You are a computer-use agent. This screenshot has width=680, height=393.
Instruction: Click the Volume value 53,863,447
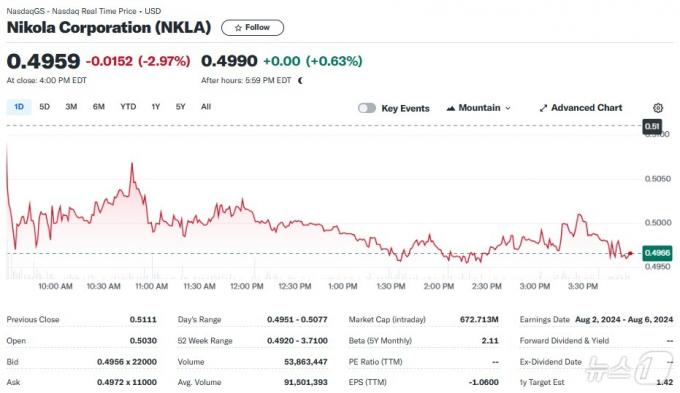(x=306, y=362)
